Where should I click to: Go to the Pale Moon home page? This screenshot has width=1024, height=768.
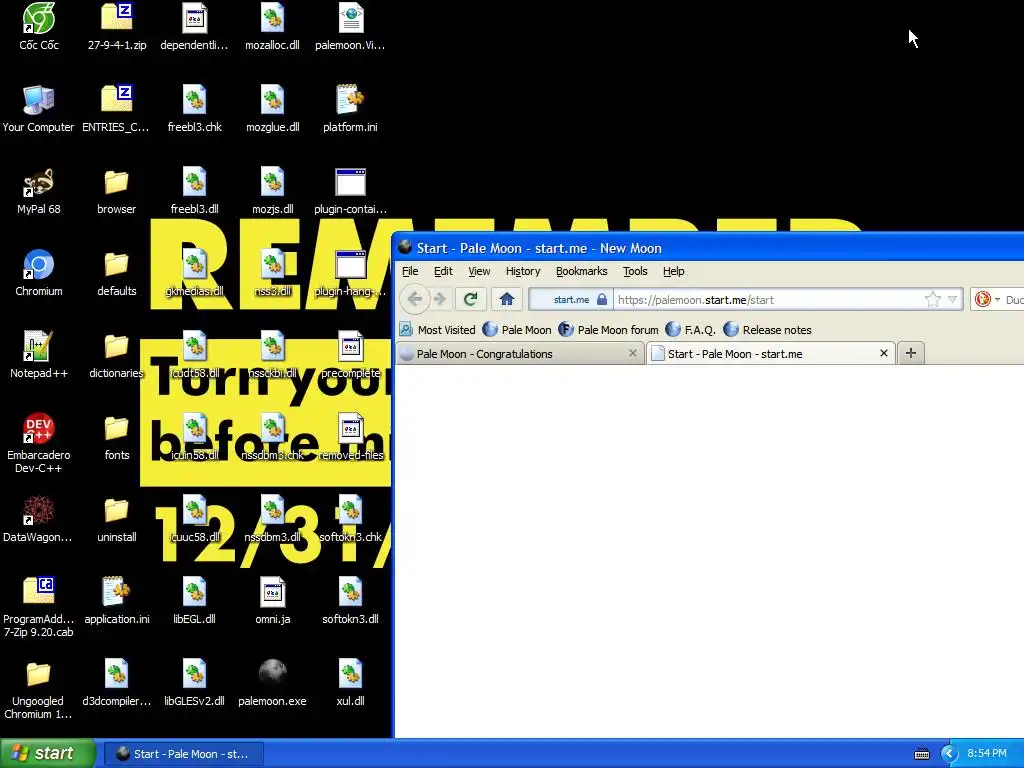507,299
